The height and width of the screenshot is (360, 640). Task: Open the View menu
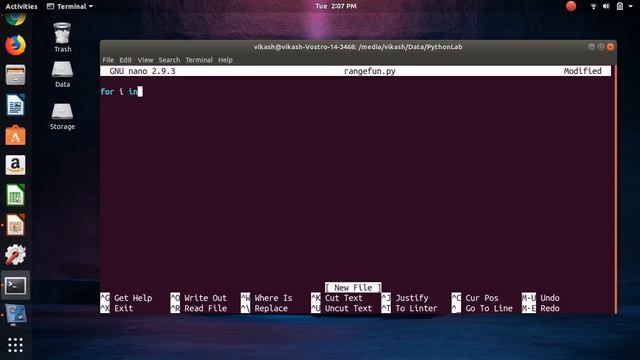[145, 60]
